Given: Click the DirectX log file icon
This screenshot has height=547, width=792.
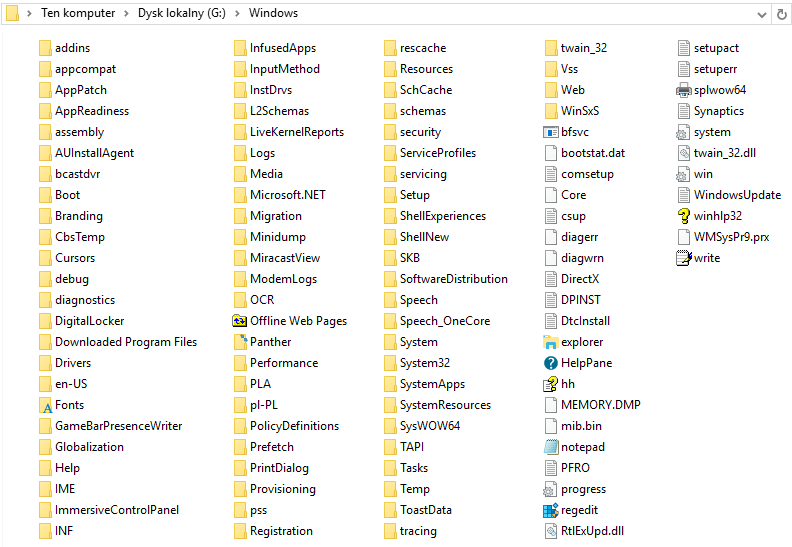Looking at the screenshot, I should click(550, 279).
